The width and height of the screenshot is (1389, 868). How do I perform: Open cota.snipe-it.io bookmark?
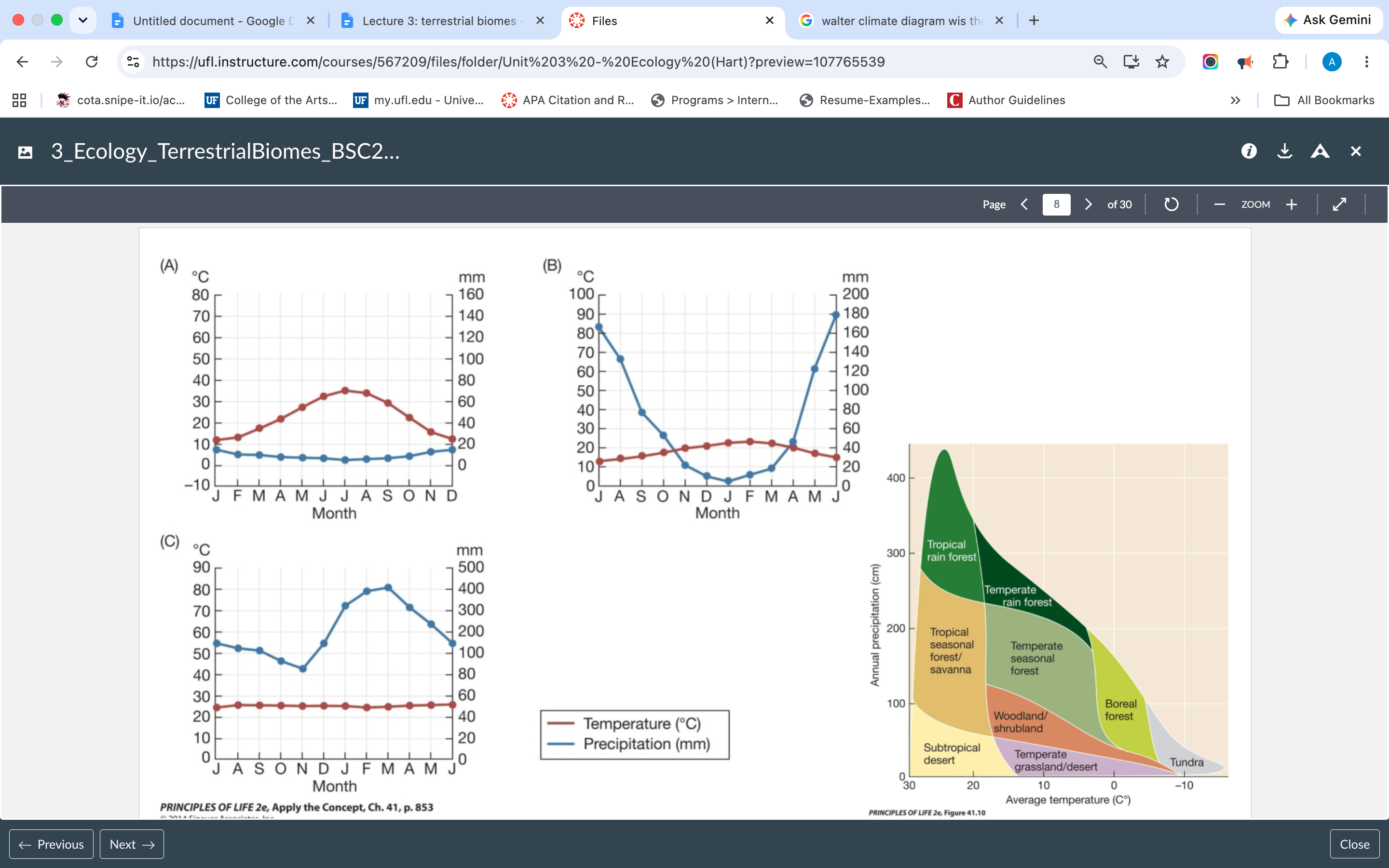tap(121, 100)
